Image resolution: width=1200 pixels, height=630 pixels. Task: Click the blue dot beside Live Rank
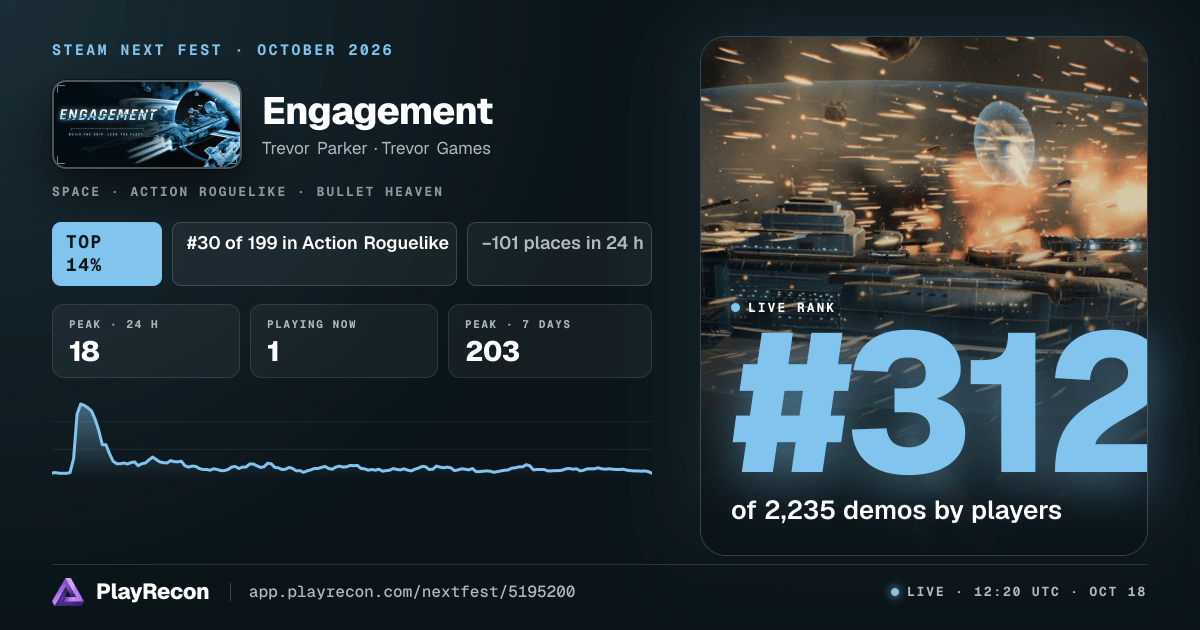pos(736,308)
